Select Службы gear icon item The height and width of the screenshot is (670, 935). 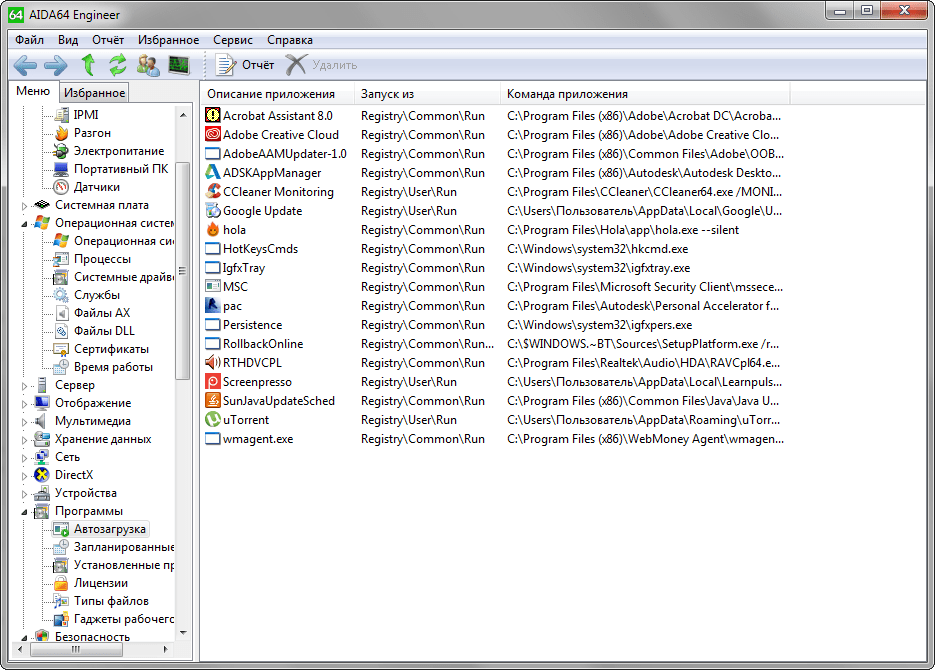pos(61,295)
